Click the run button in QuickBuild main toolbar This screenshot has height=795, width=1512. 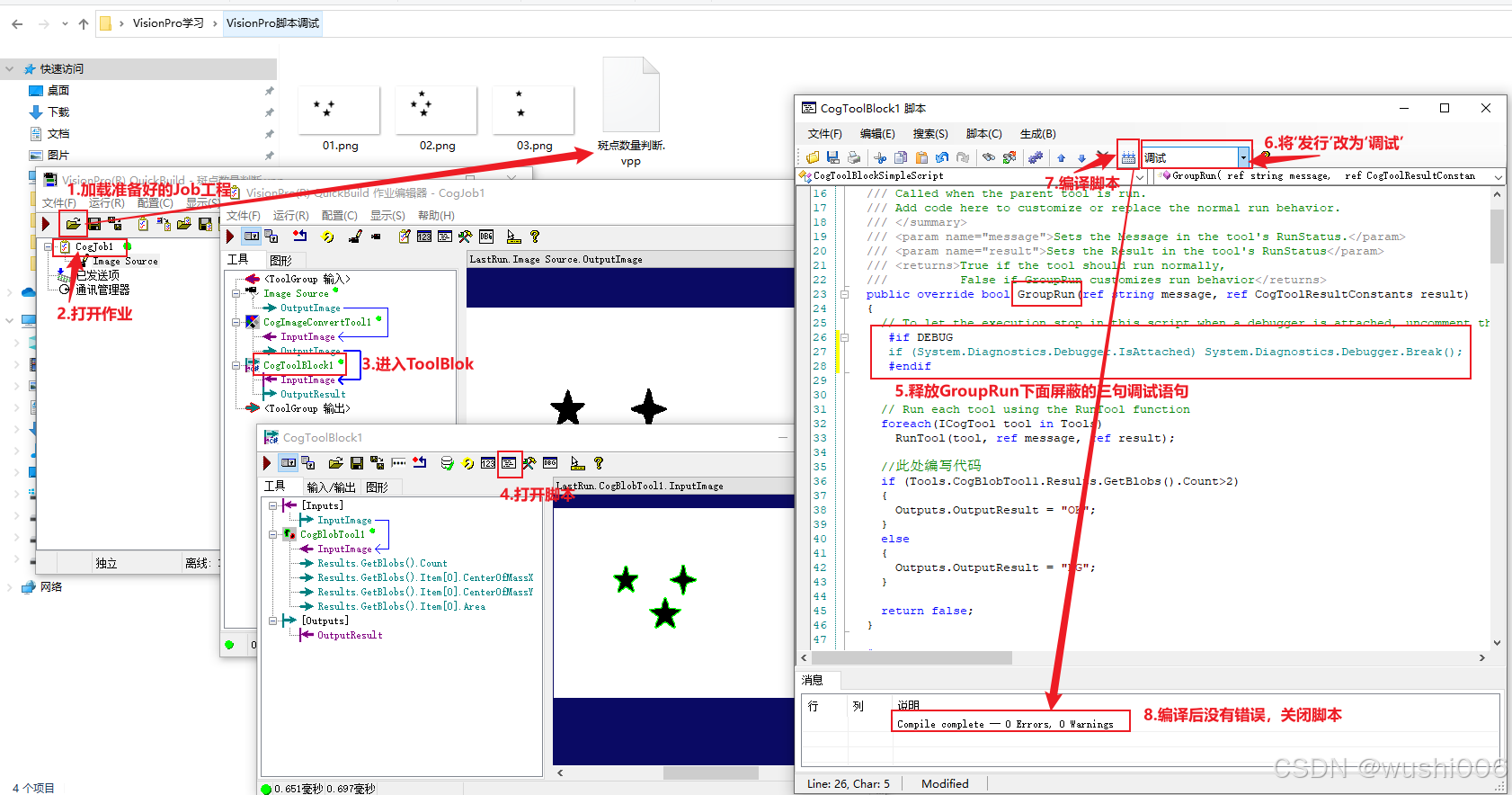(46, 223)
